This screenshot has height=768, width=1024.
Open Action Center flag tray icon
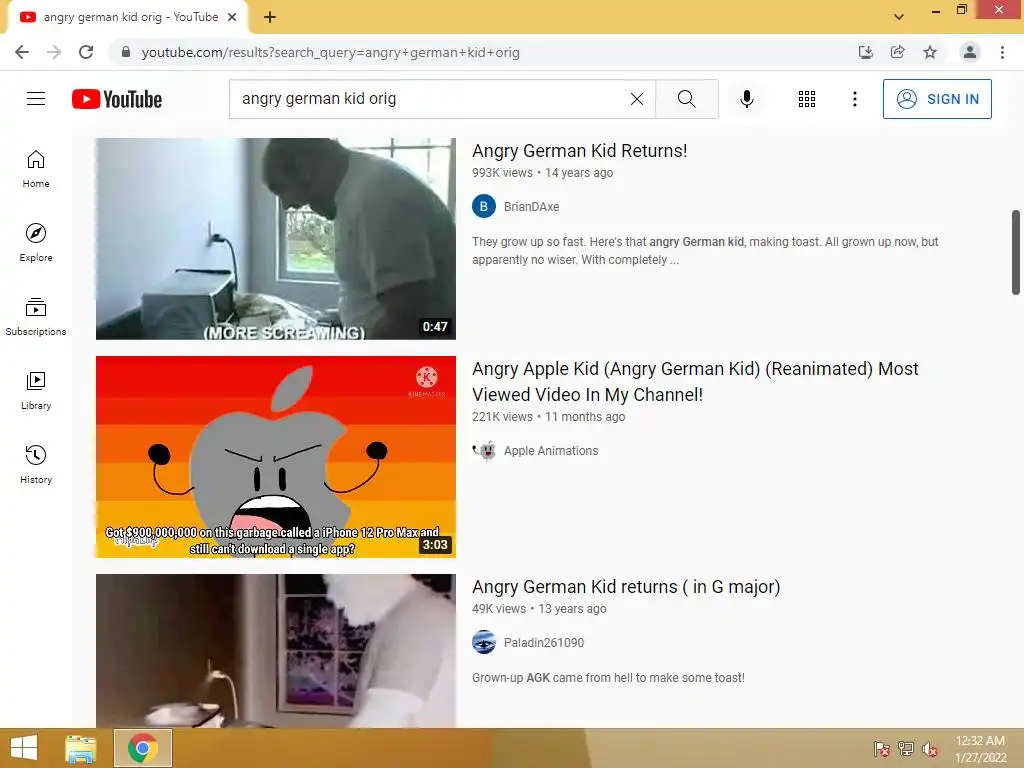point(882,748)
